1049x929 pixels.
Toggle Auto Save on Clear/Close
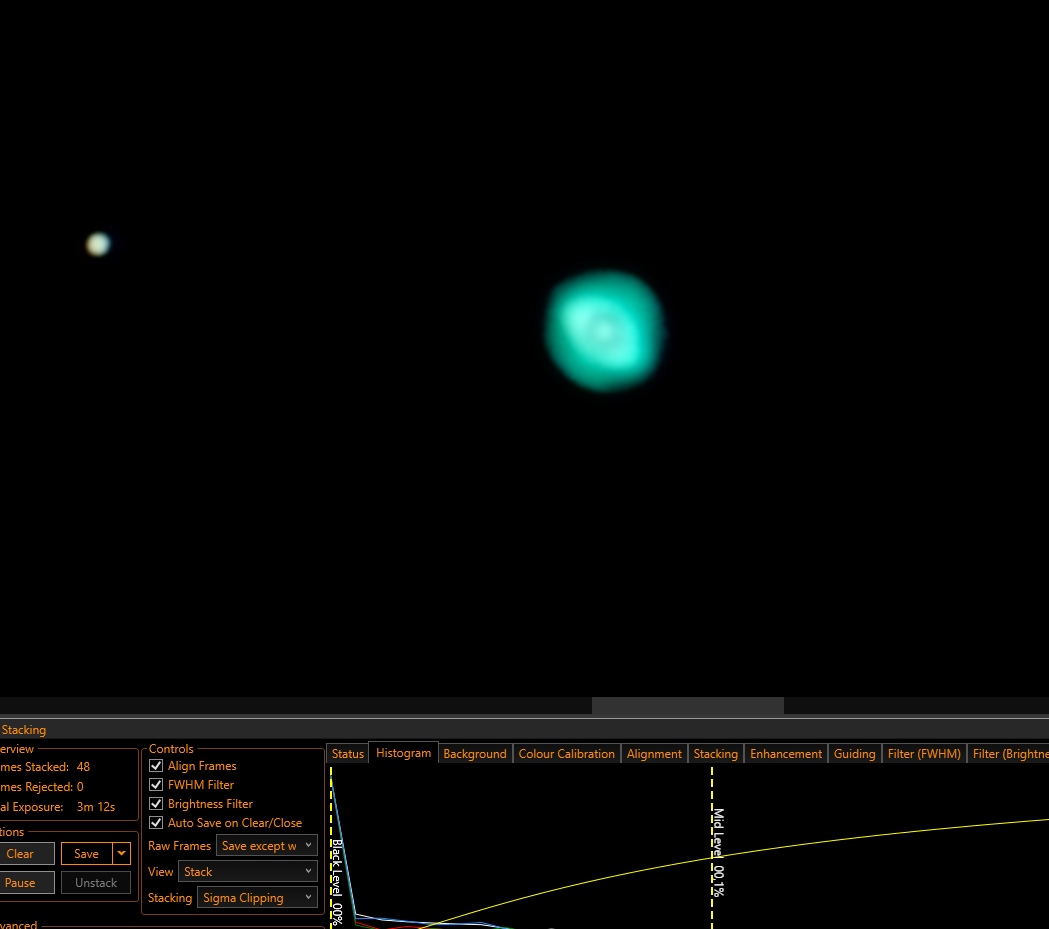click(x=156, y=823)
